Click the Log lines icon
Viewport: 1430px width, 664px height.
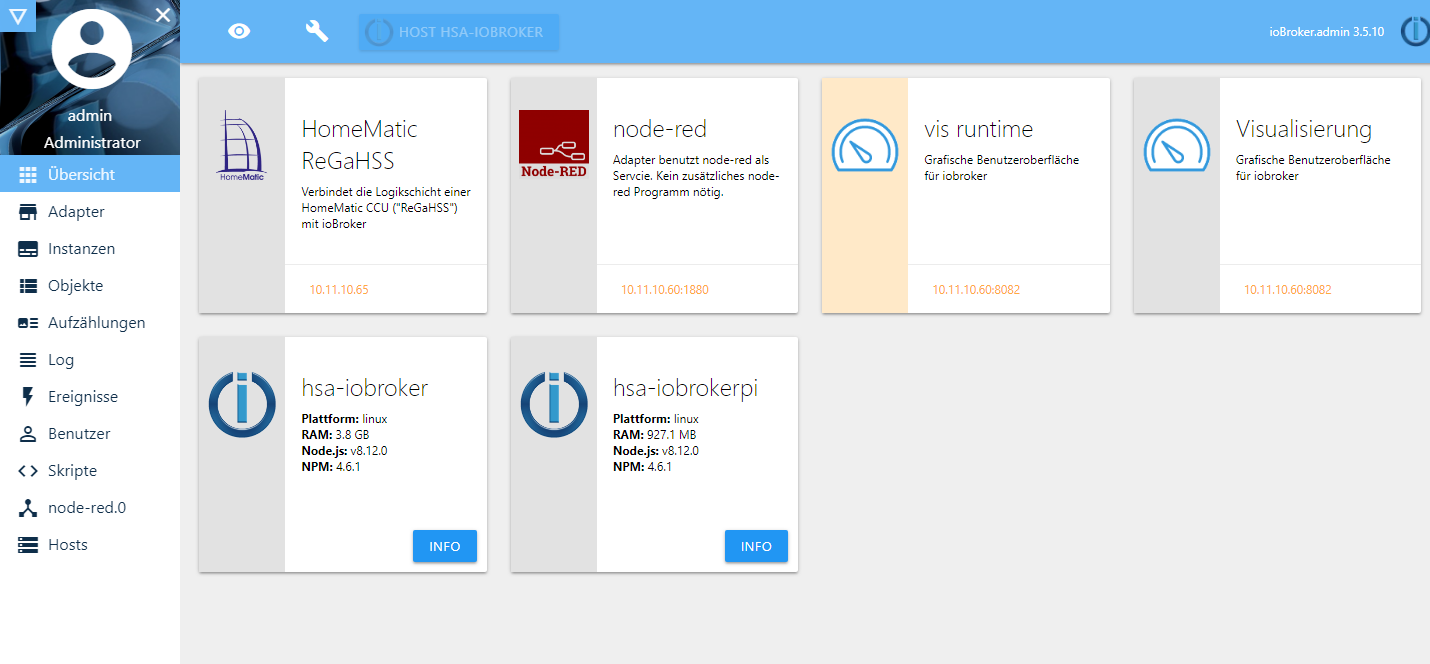tap(28, 360)
